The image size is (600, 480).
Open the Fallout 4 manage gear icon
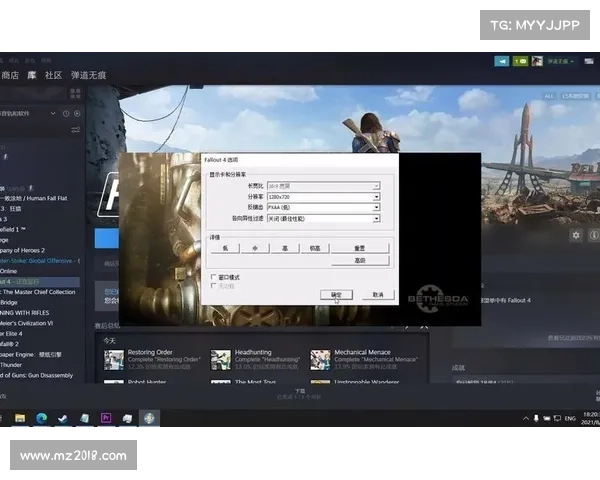pyautogui.click(x=576, y=235)
